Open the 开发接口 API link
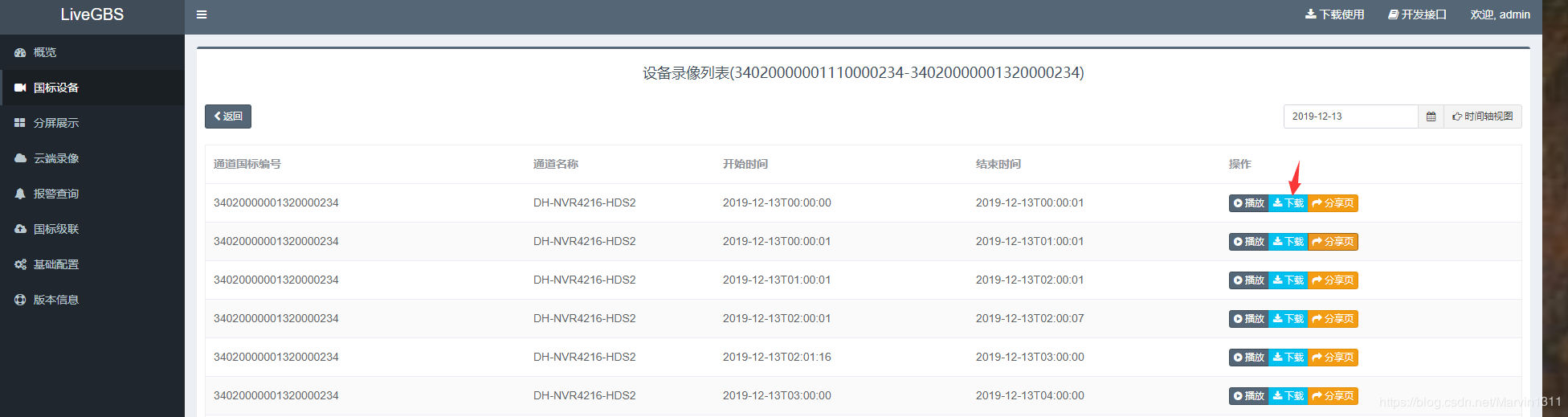 click(x=1418, y=14)
